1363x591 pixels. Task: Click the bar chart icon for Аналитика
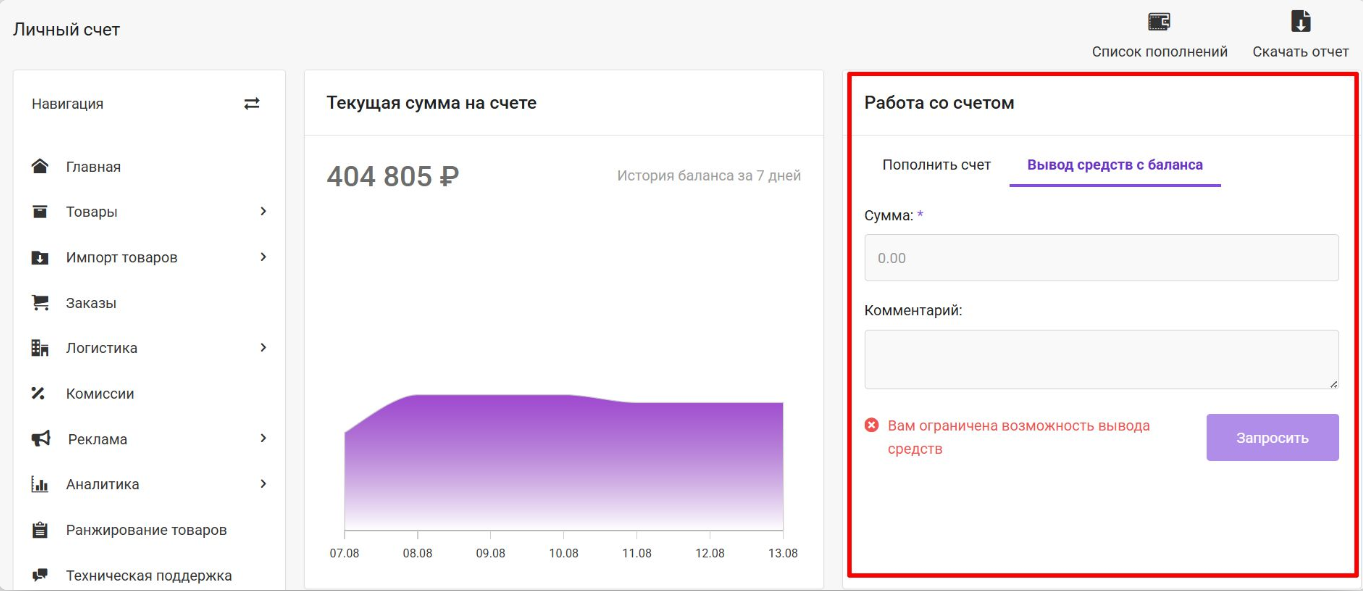coord(40,485)
